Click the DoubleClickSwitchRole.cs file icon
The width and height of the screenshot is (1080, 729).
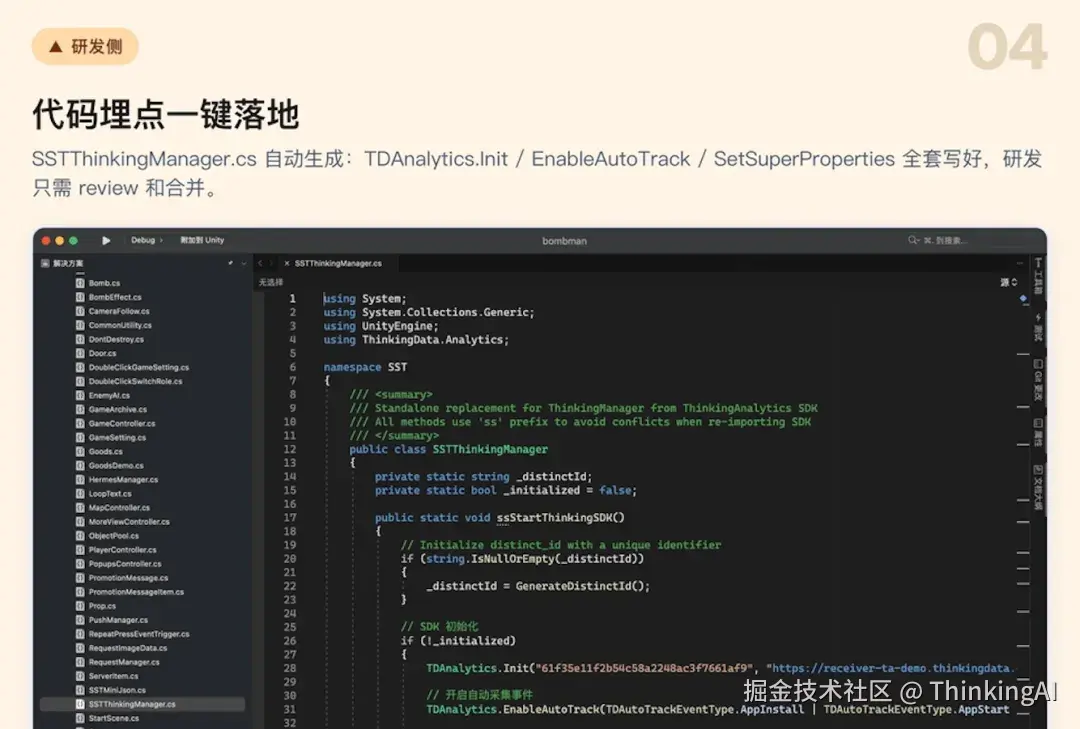[81, 381]
